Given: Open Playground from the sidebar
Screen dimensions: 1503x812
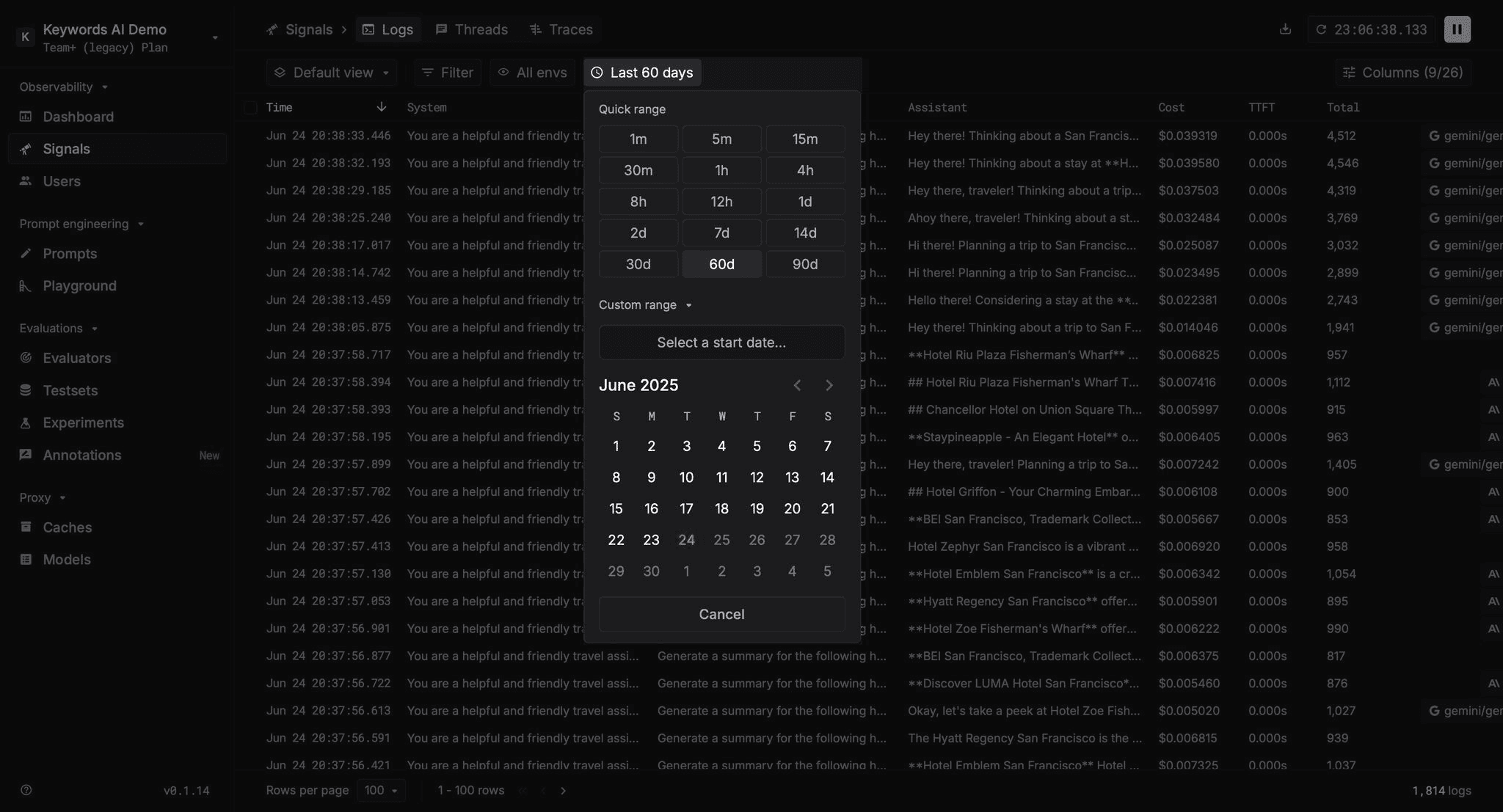Looking at the screenshot, I should click(79, 286).
